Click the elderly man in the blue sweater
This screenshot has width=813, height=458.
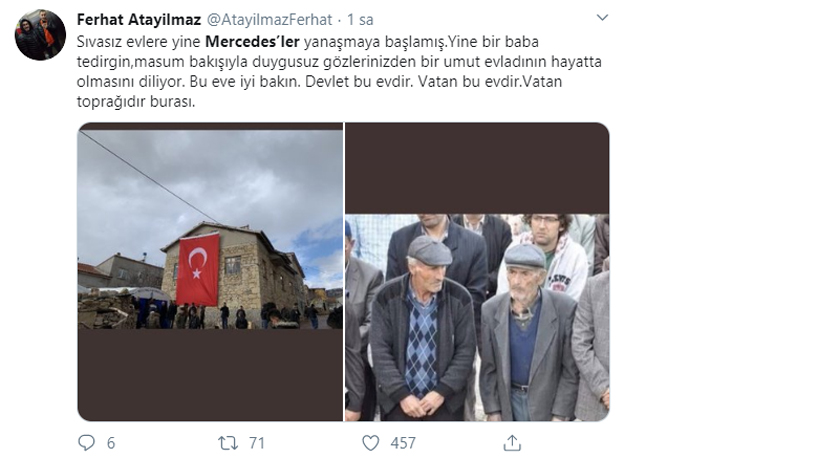526,332
